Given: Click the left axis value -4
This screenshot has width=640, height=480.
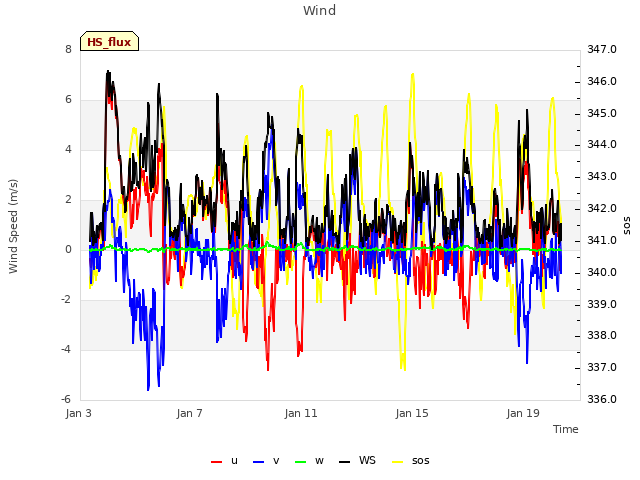Looking at the screenshot, I should click(66, 349).
